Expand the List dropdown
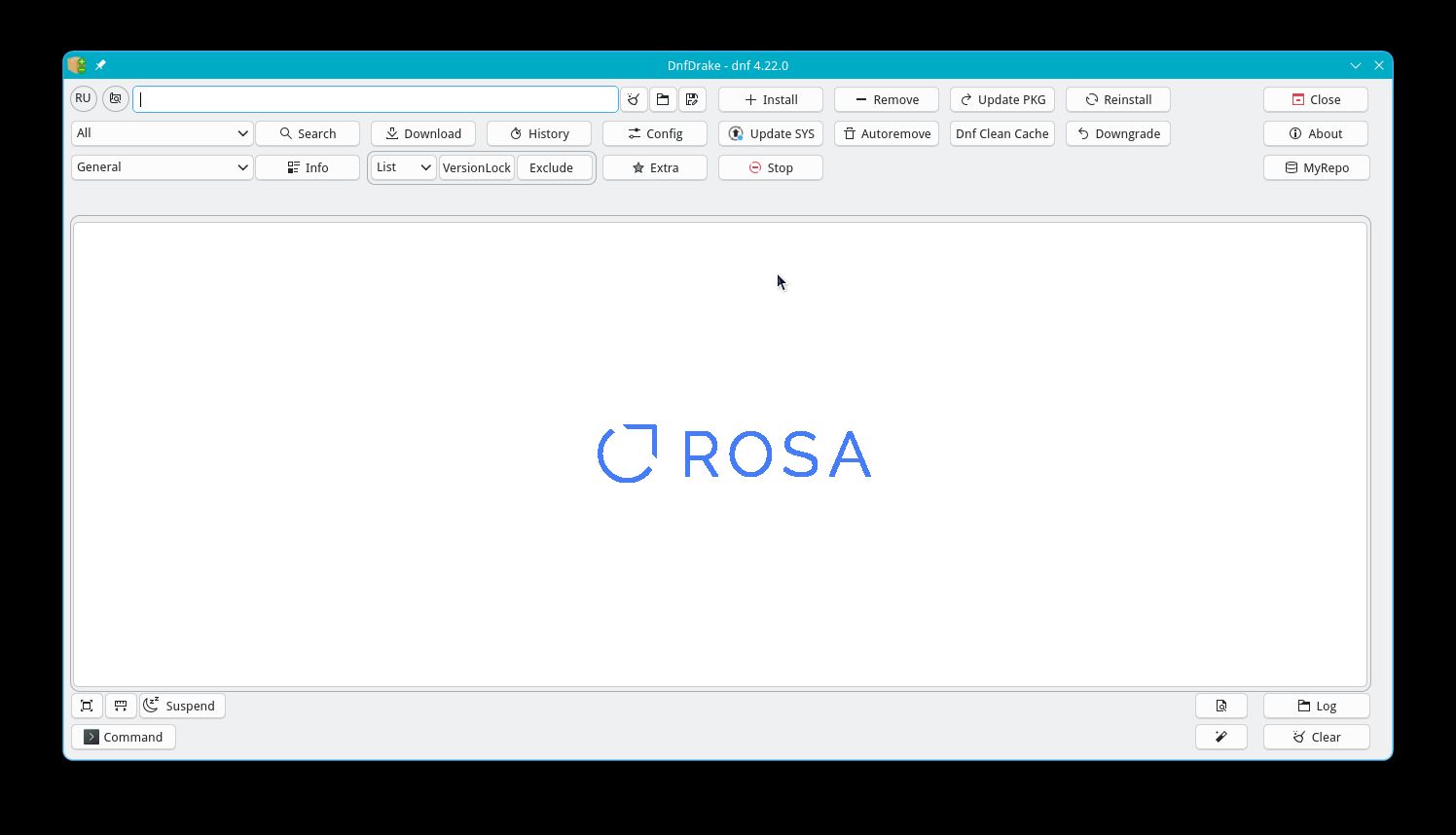The image size is (1456, 835). pyautogui.click(x=404, y=167)
